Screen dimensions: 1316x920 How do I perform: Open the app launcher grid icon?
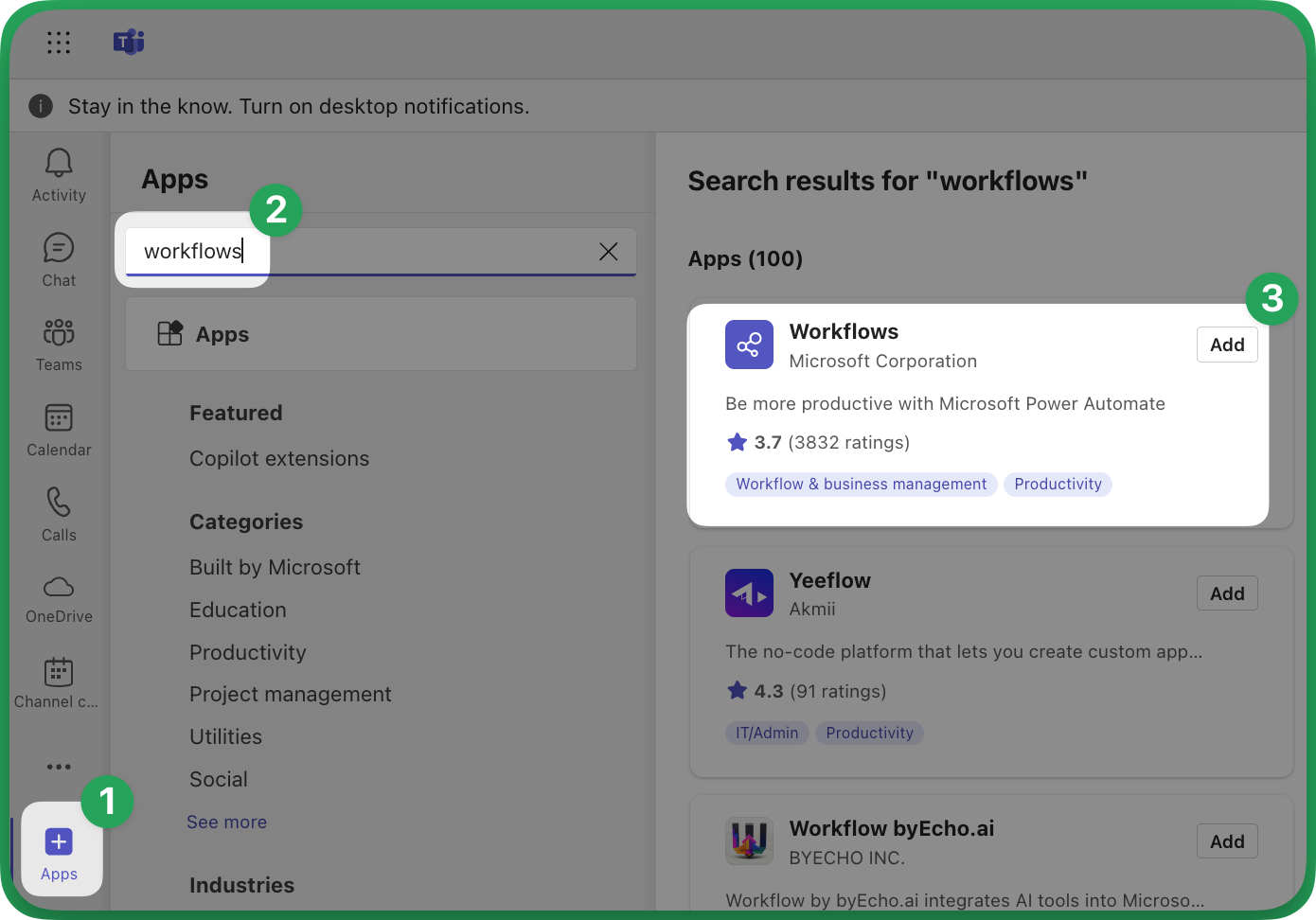click(x=59, y=43)
